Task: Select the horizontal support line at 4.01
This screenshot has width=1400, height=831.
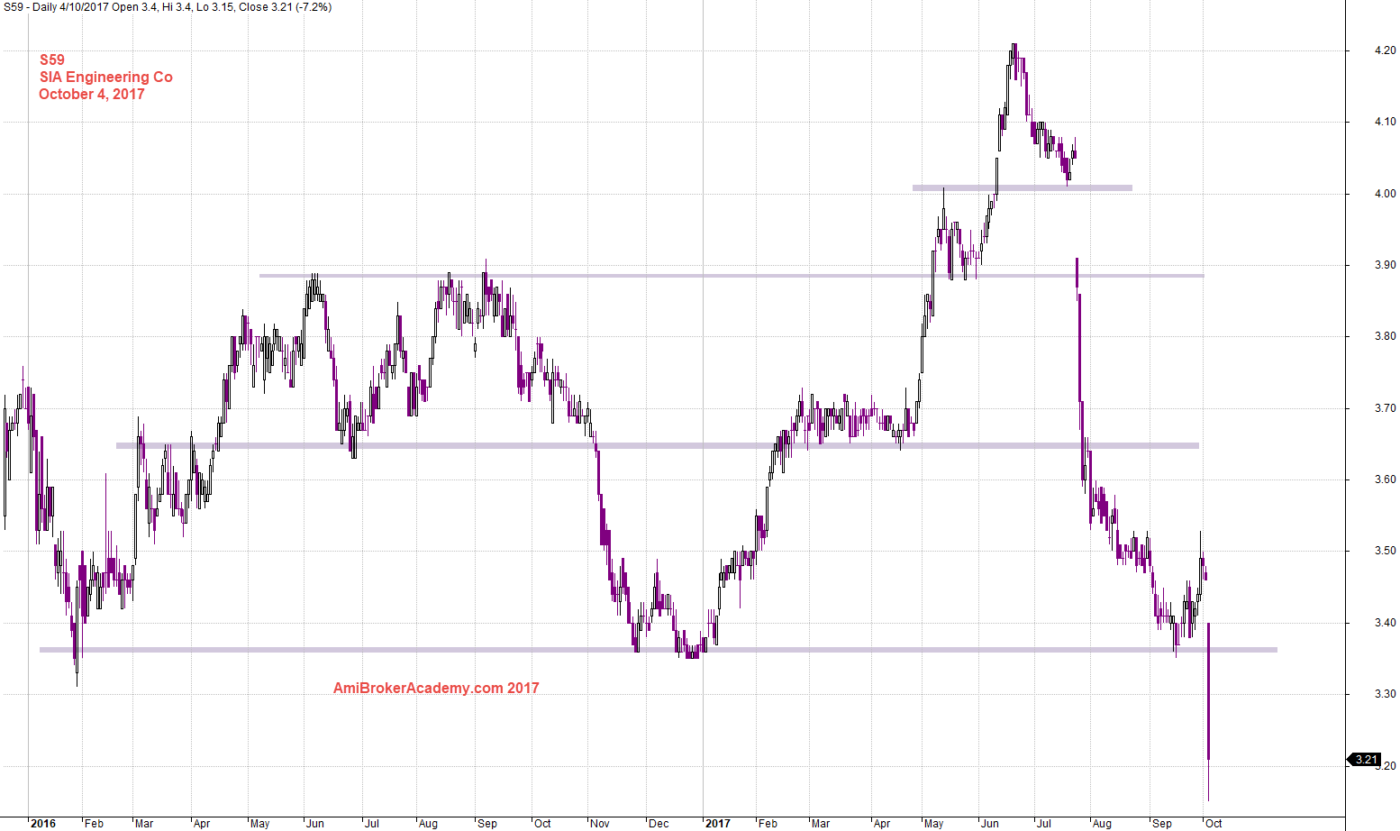Action: point(1022,187)
